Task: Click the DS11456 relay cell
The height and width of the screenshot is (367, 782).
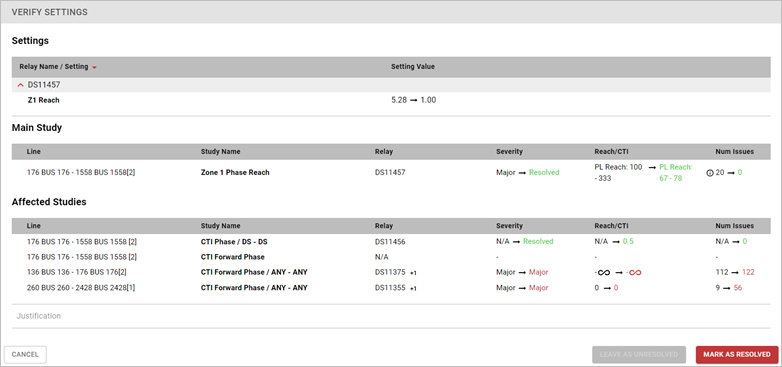Action: pyautogui.click(x=390, y=241)
